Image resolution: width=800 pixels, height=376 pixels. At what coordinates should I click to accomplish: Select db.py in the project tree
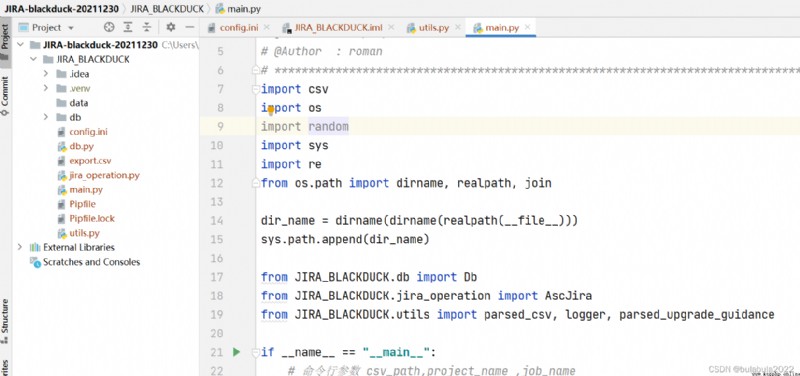coord(81,146)
